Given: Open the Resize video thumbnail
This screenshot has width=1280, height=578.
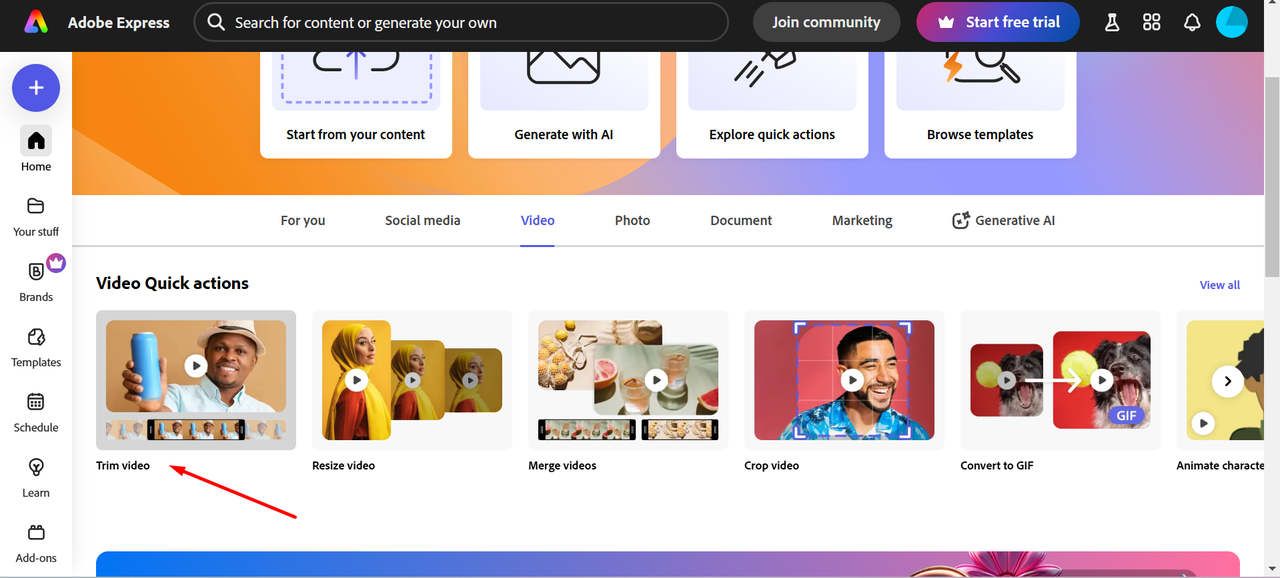Looking at the screenshot, I should click(412, 380).
